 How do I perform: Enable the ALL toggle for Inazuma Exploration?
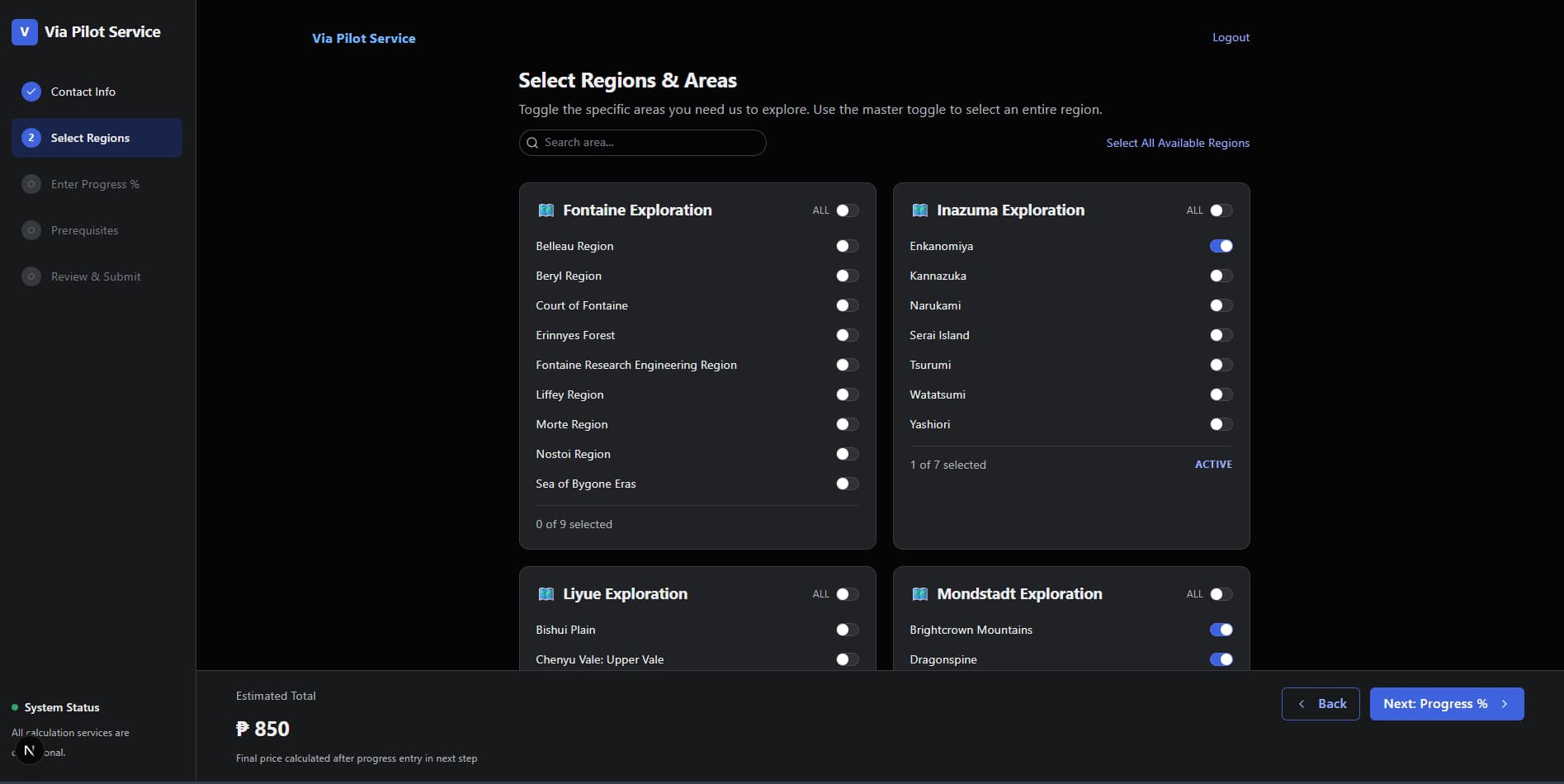pyautogui.click(x=1221, y=210)
